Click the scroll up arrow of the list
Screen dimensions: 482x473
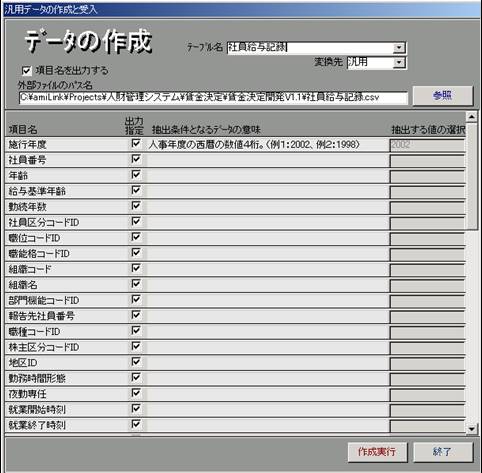472,117
